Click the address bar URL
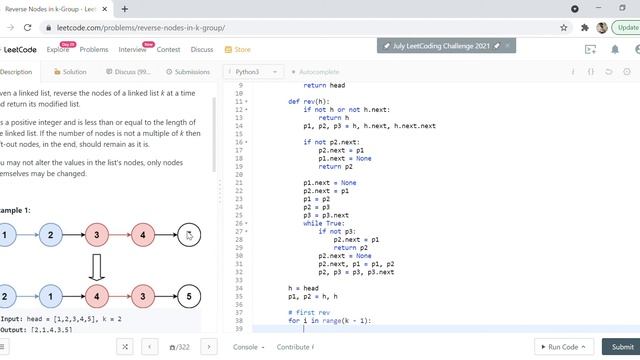The width and height of the screenshot is (640, 360). click(141, 28)
